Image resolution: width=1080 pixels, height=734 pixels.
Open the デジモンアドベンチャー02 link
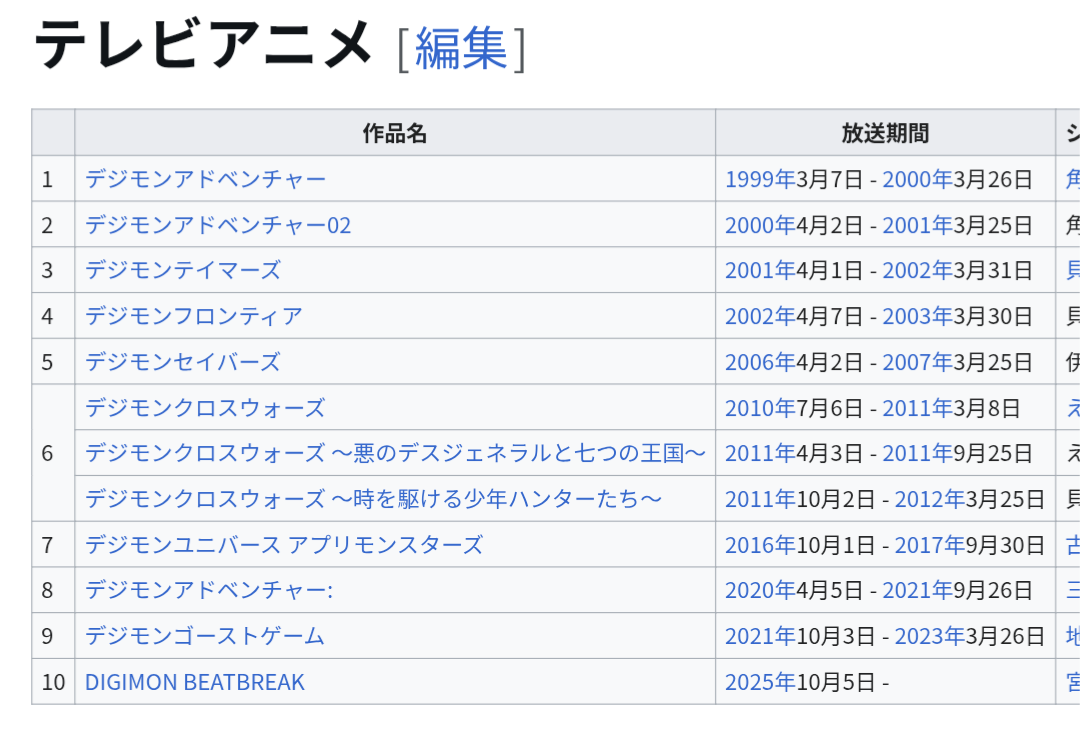coord(218,225)
